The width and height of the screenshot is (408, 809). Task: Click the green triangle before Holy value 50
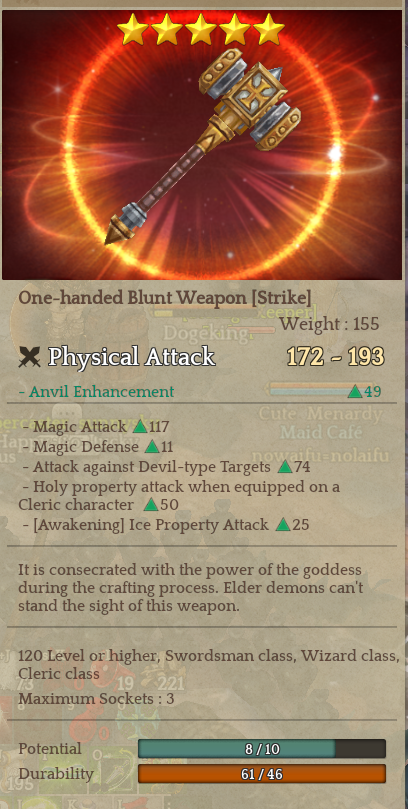tap(151, 504)
